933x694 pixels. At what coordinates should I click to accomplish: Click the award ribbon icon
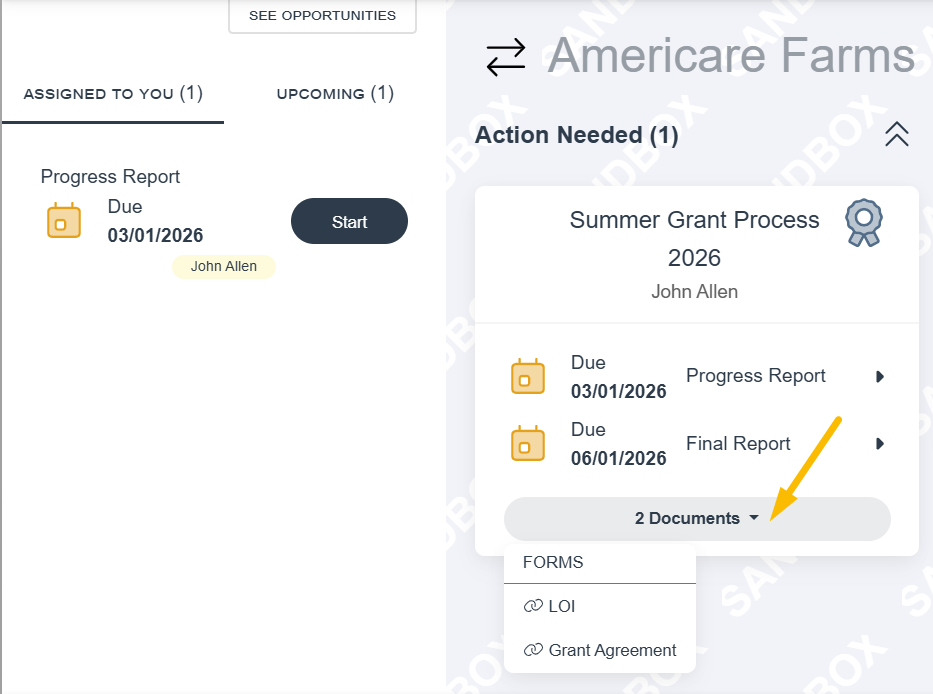pyautogui.click(x=864, y=223)
